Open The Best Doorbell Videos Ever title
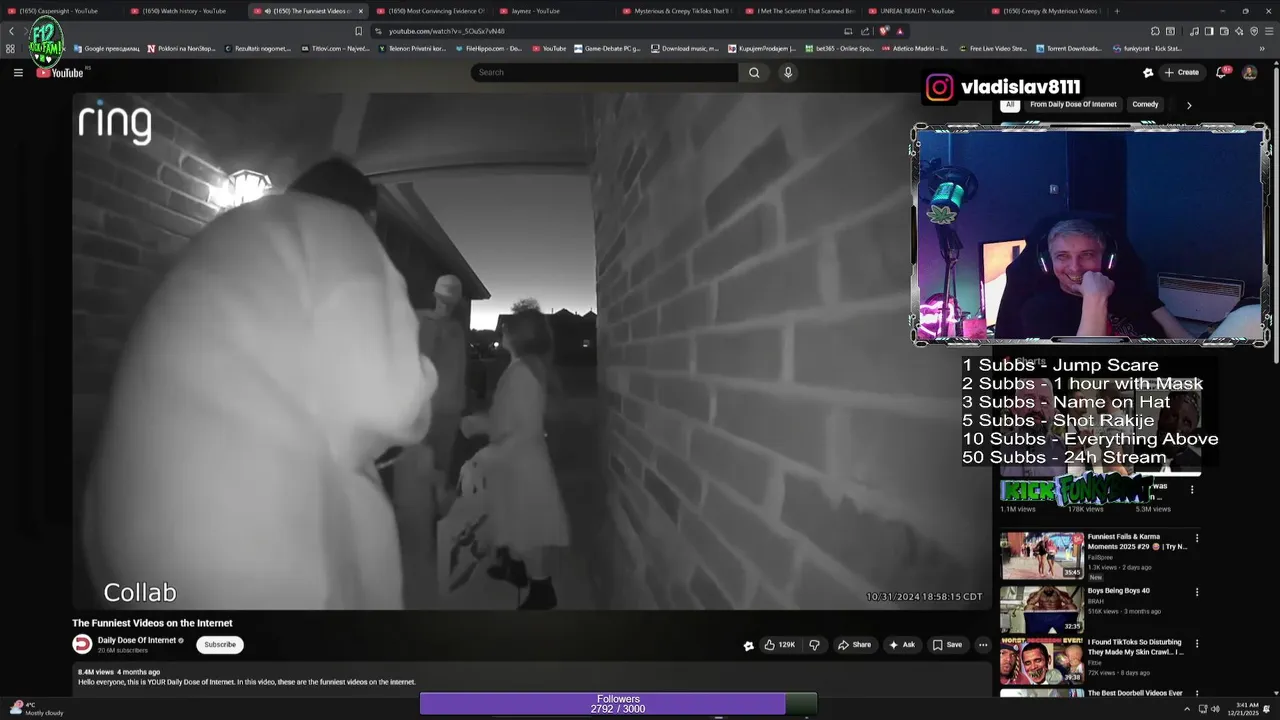Image resolution: width=1280 pixels, height=720 pixels. click(x=1135, y=693)
